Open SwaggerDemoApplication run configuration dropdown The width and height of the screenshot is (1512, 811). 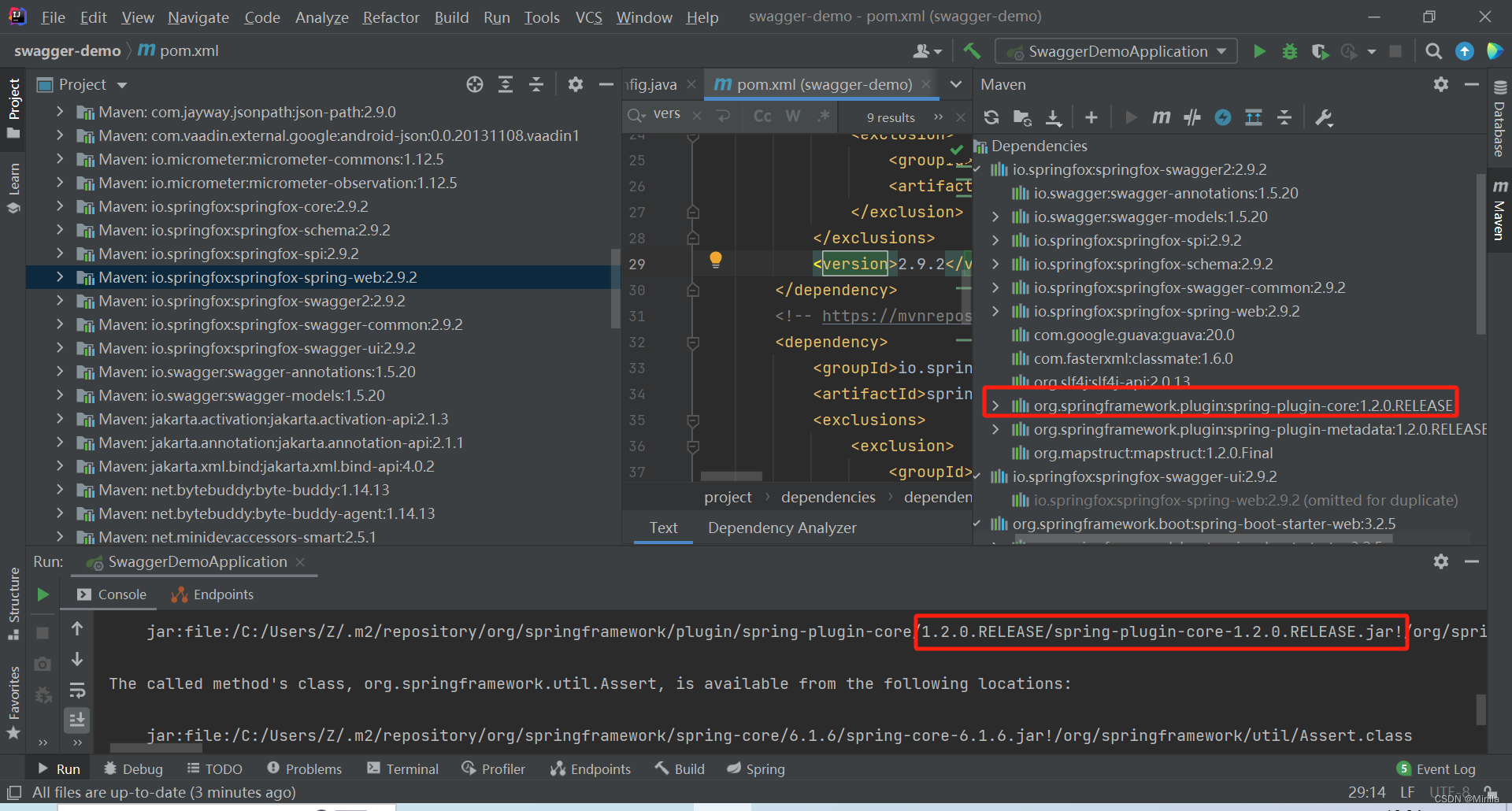pyautogui.click(x=1116, y=51)
